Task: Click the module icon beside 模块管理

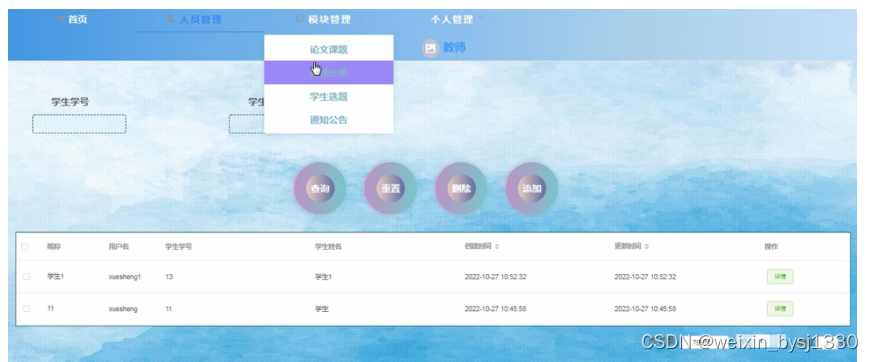Action: (300, 20)
